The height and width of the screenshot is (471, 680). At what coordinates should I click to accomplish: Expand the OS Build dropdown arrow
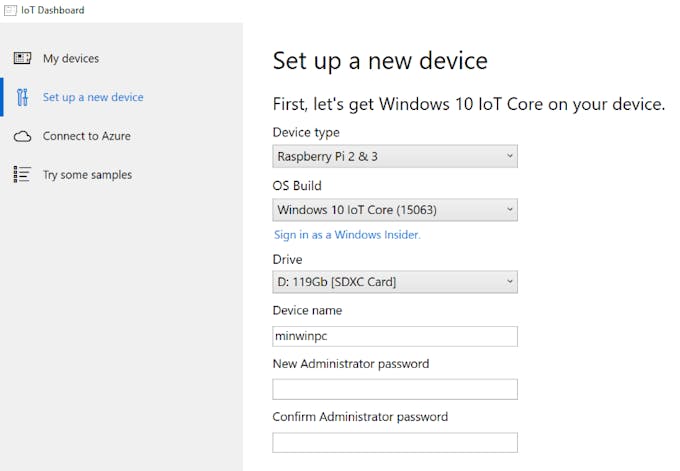click(x=510, y=209)
